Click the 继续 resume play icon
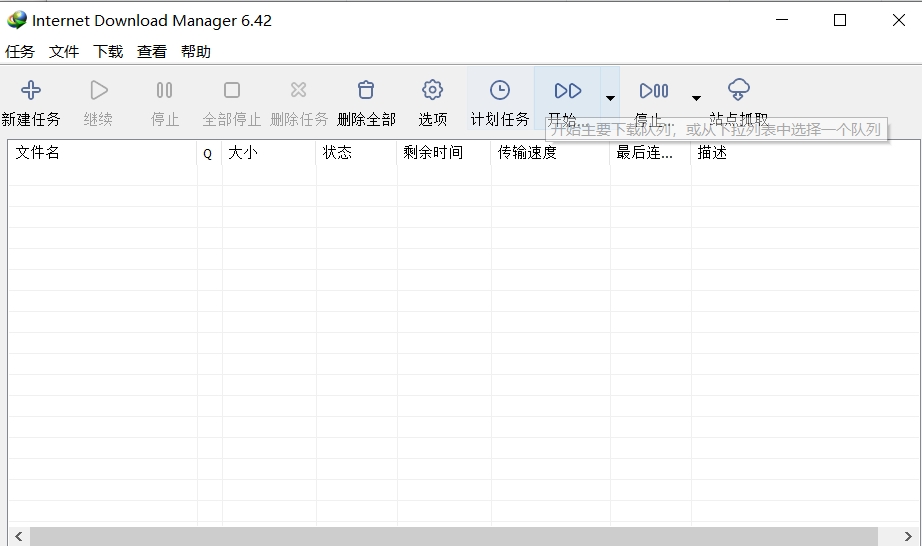Screen dimensions: 922x546 click(x=98, y=90)
